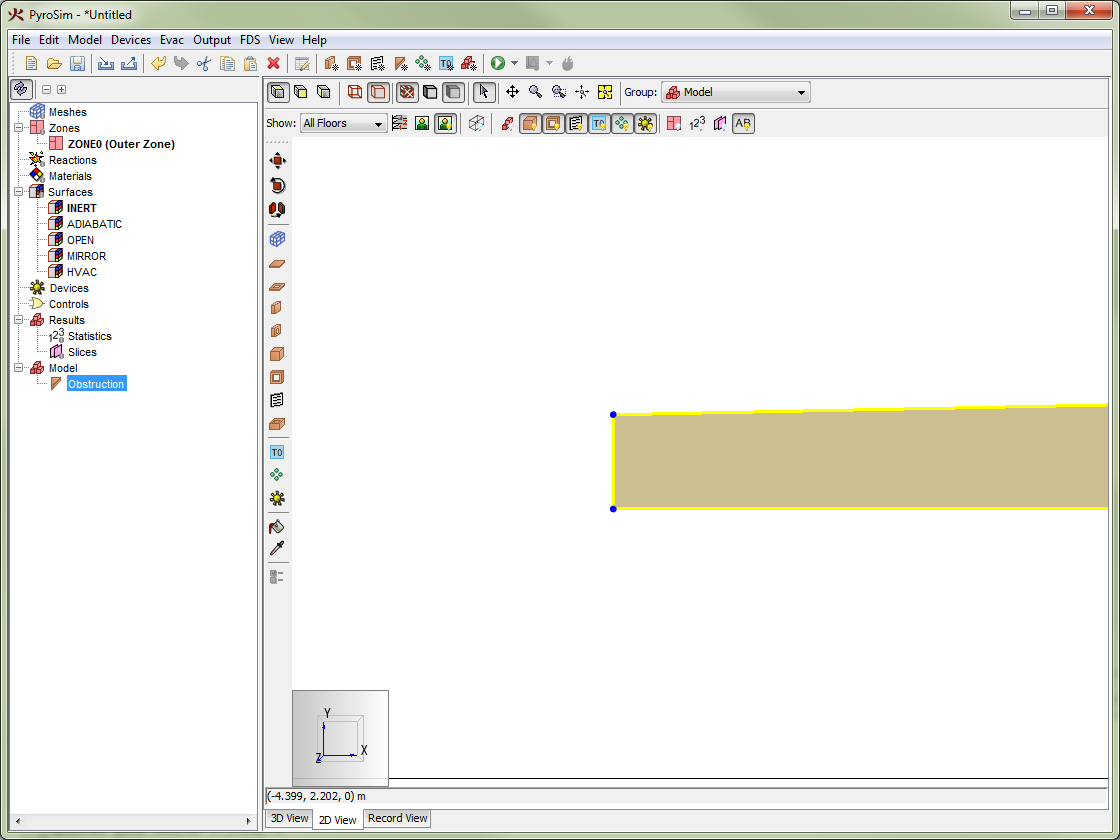Open the Show All Floors dropdown
The width and height of the screenshot is (1120, 840).
[x=344, y=124]
